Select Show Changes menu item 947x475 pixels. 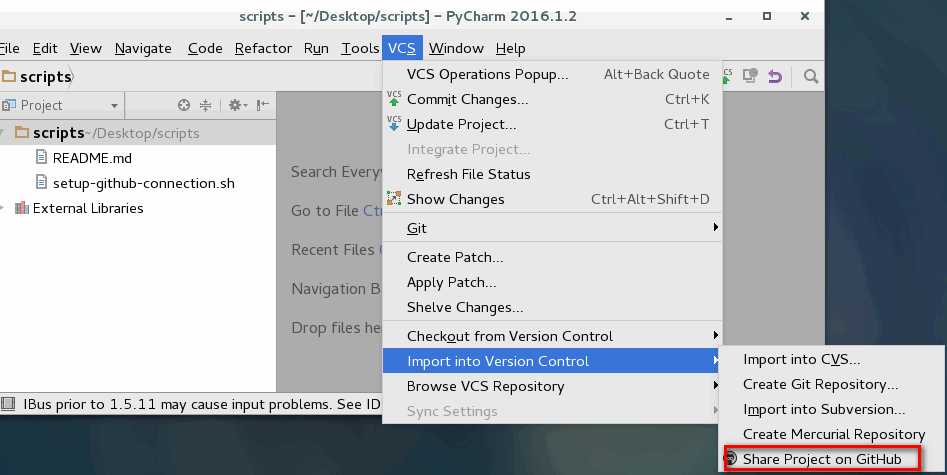point(553,199)
